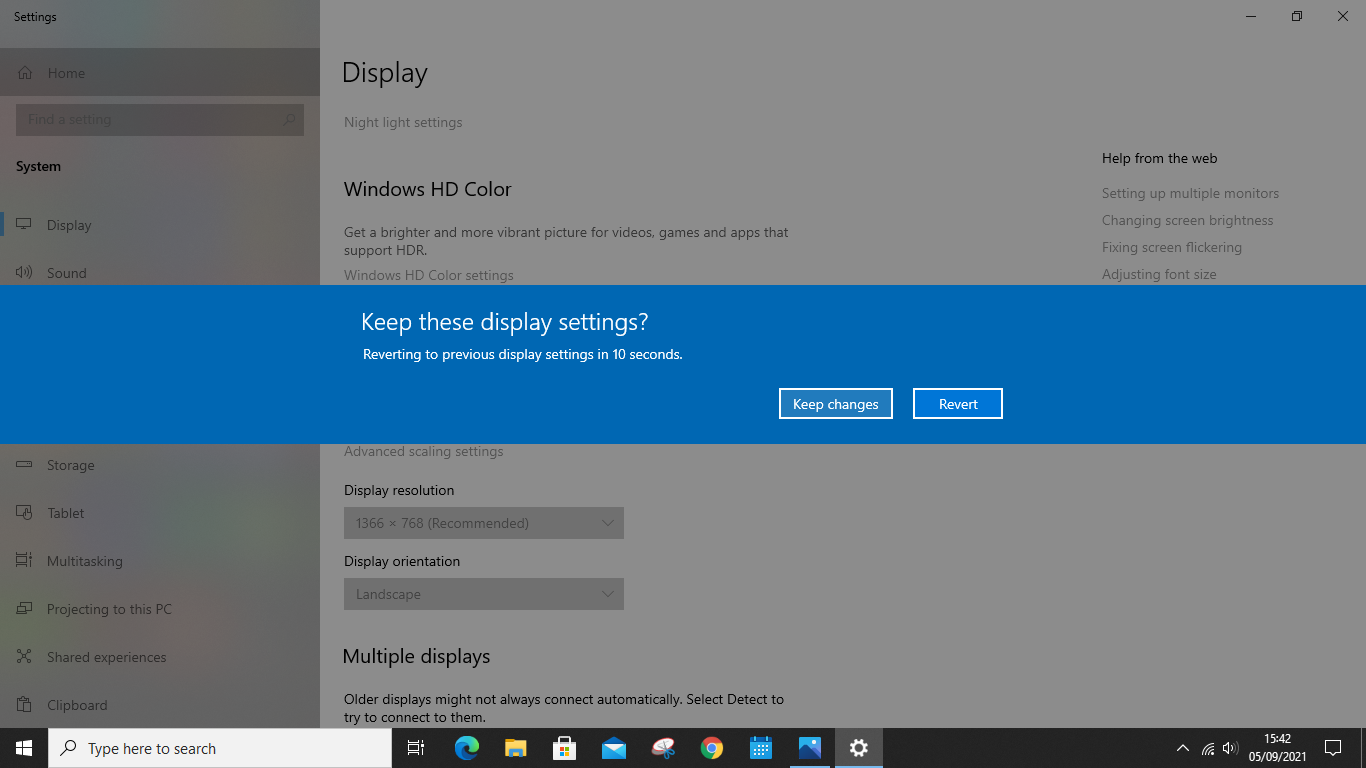Viewport: 1366px width, 768px height.
Task: Open Clipboard settings via its sidebar icon
Action: tap(23, 705)
